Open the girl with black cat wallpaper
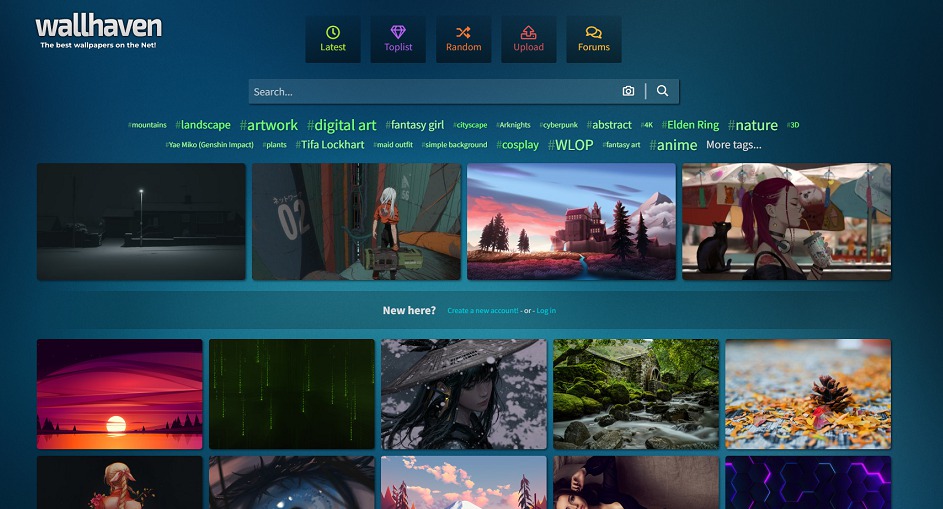This screenshot has height=509, width=943. point(787,221)
